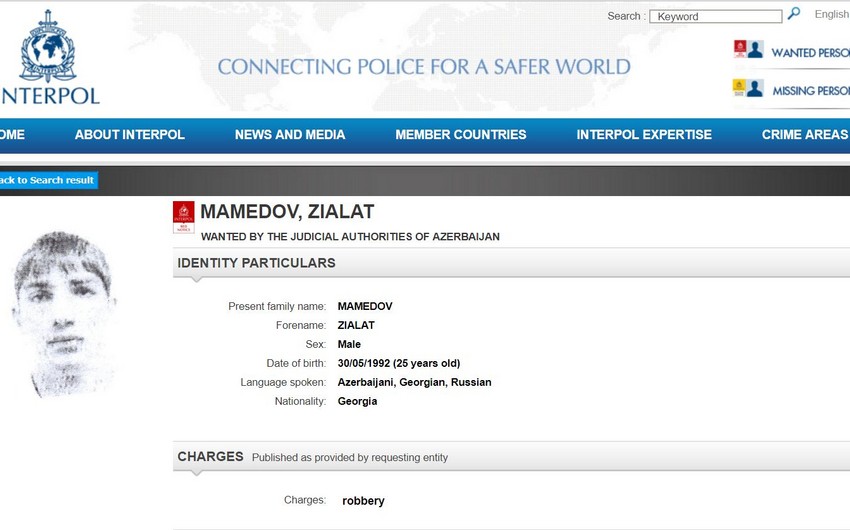
Task: Open the Missing Persons link
Action: click(x=811, y=91)
